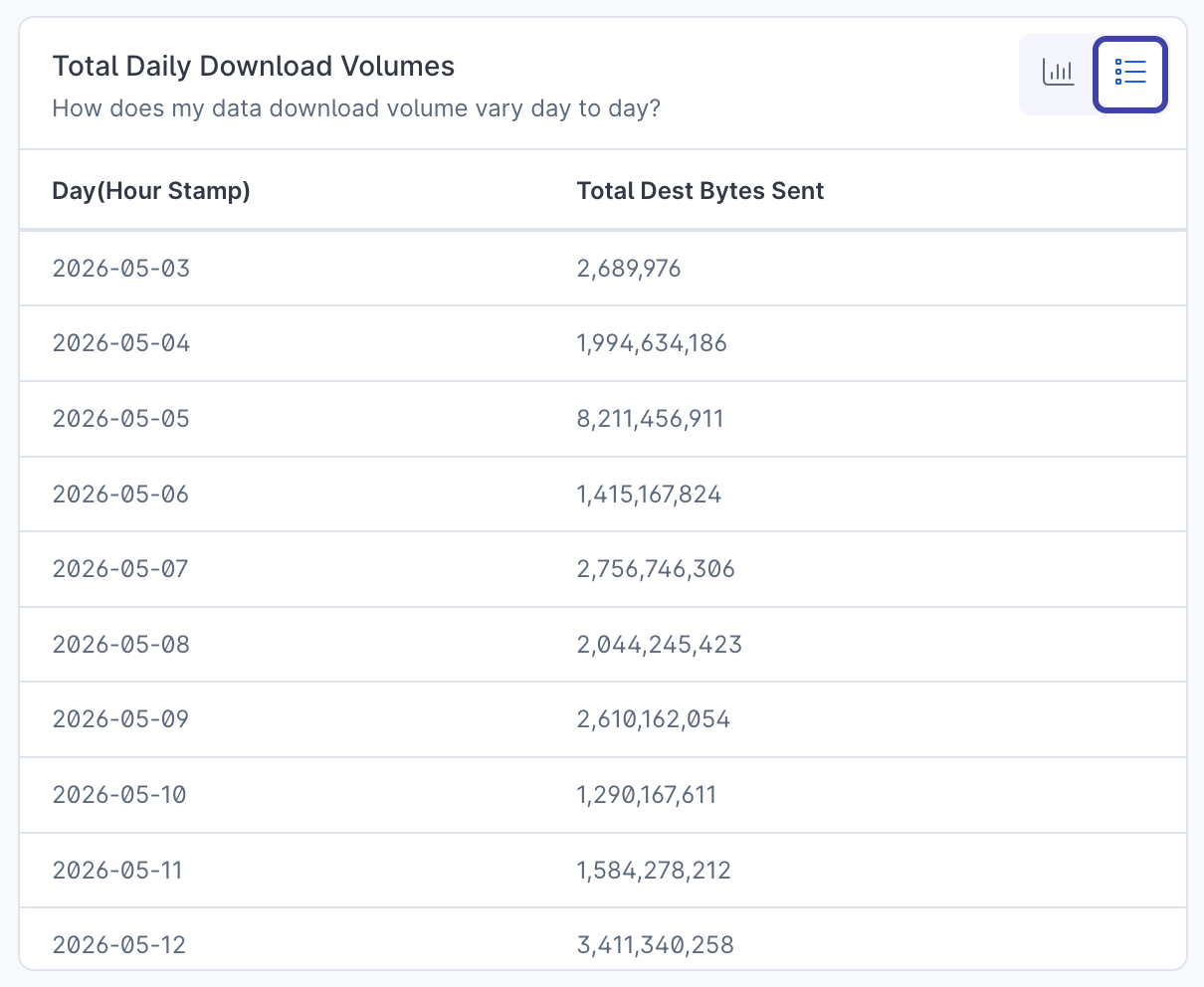Screen dimensions: 1204x987
Task: Select the 2026-05-08 date cell
Action: [x=121, y=645]
